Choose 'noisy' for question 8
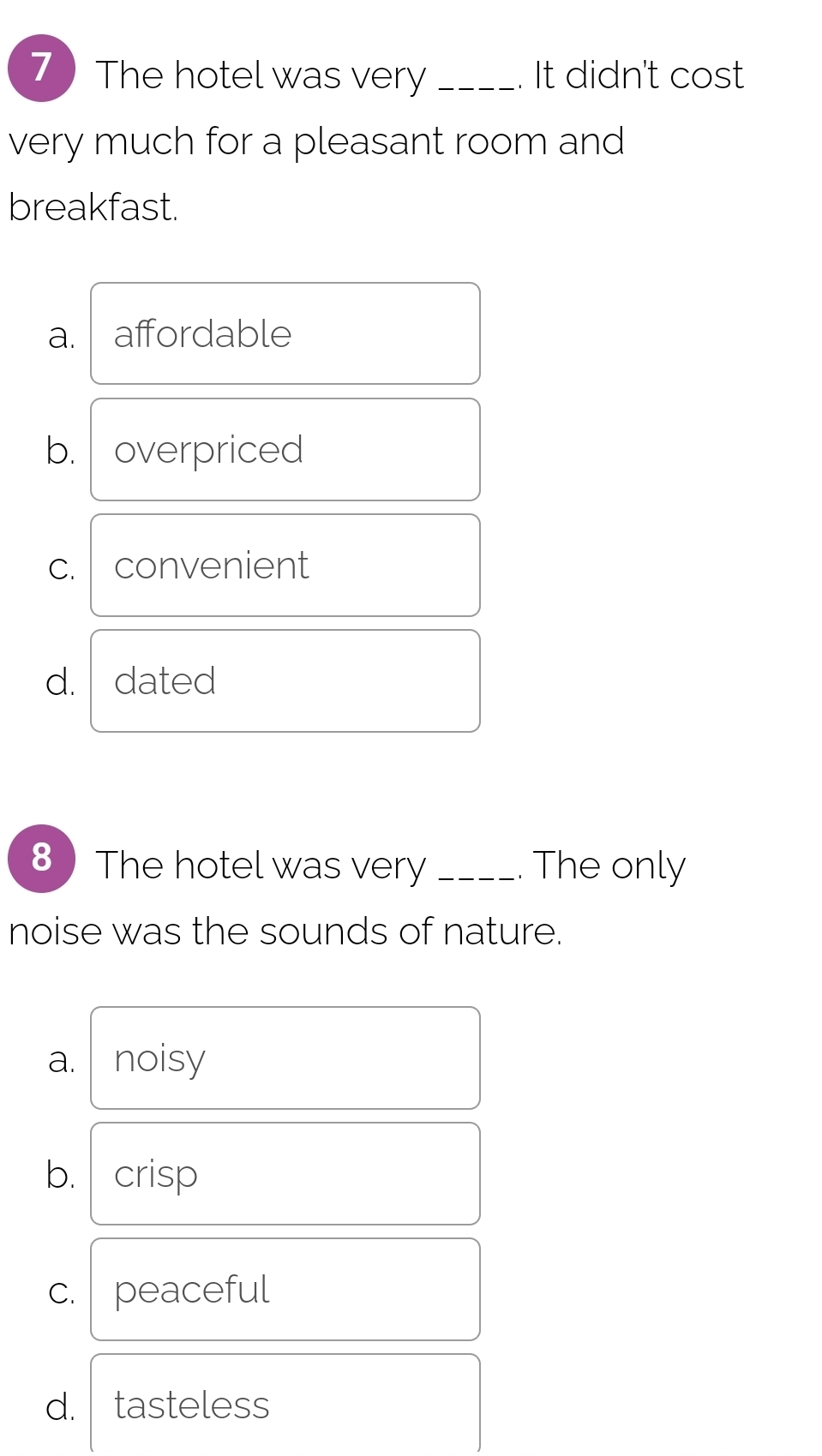This screenshot has height=1456, width=822. click(285, 1058)
